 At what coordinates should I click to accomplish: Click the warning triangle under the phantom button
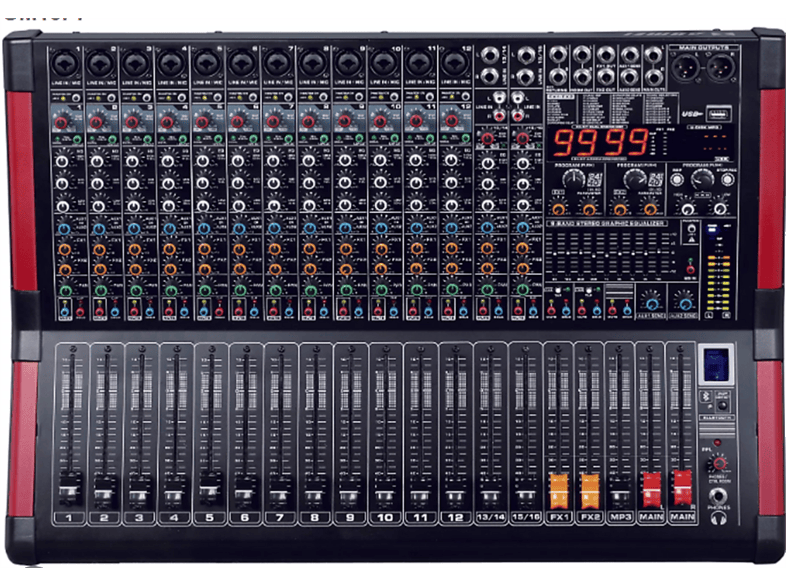point(691,240)
